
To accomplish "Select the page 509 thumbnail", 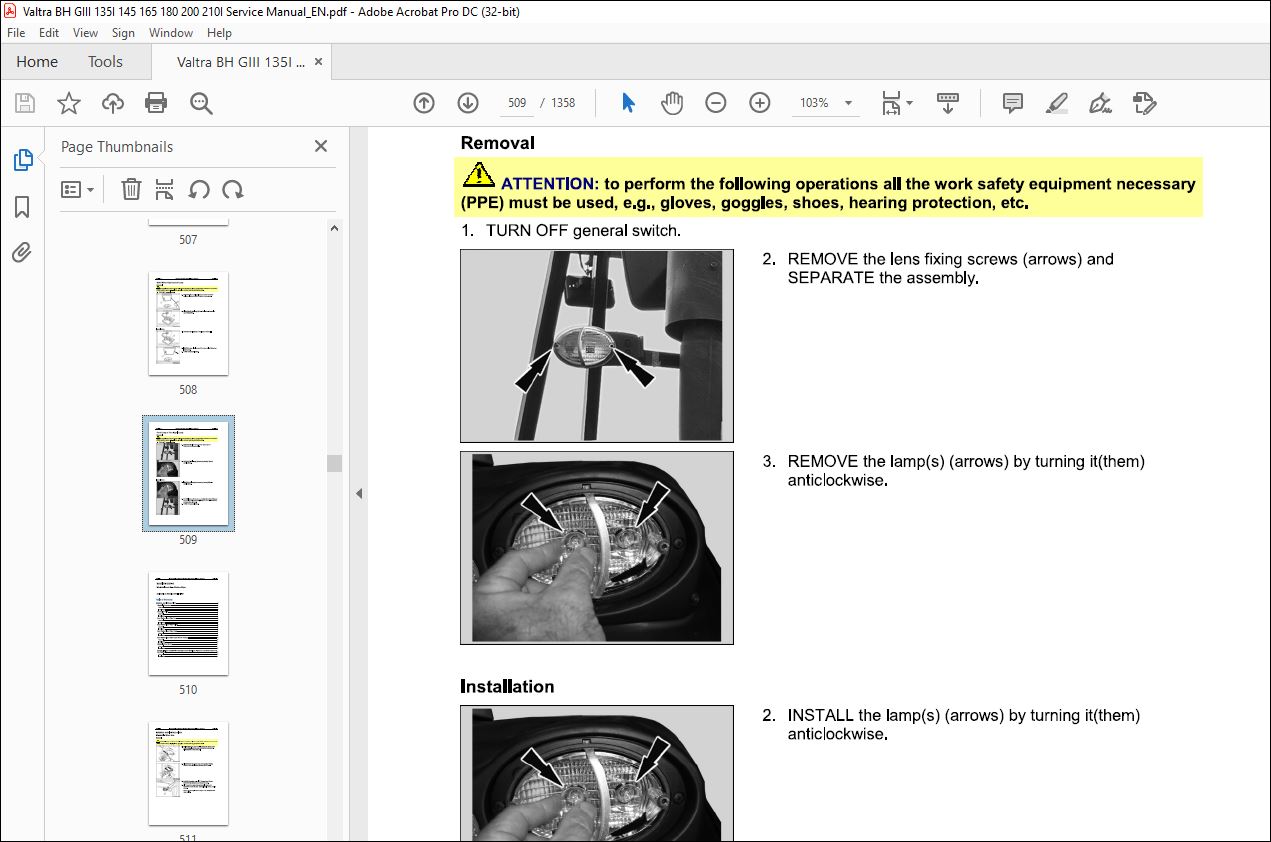I will click(188, 473).
